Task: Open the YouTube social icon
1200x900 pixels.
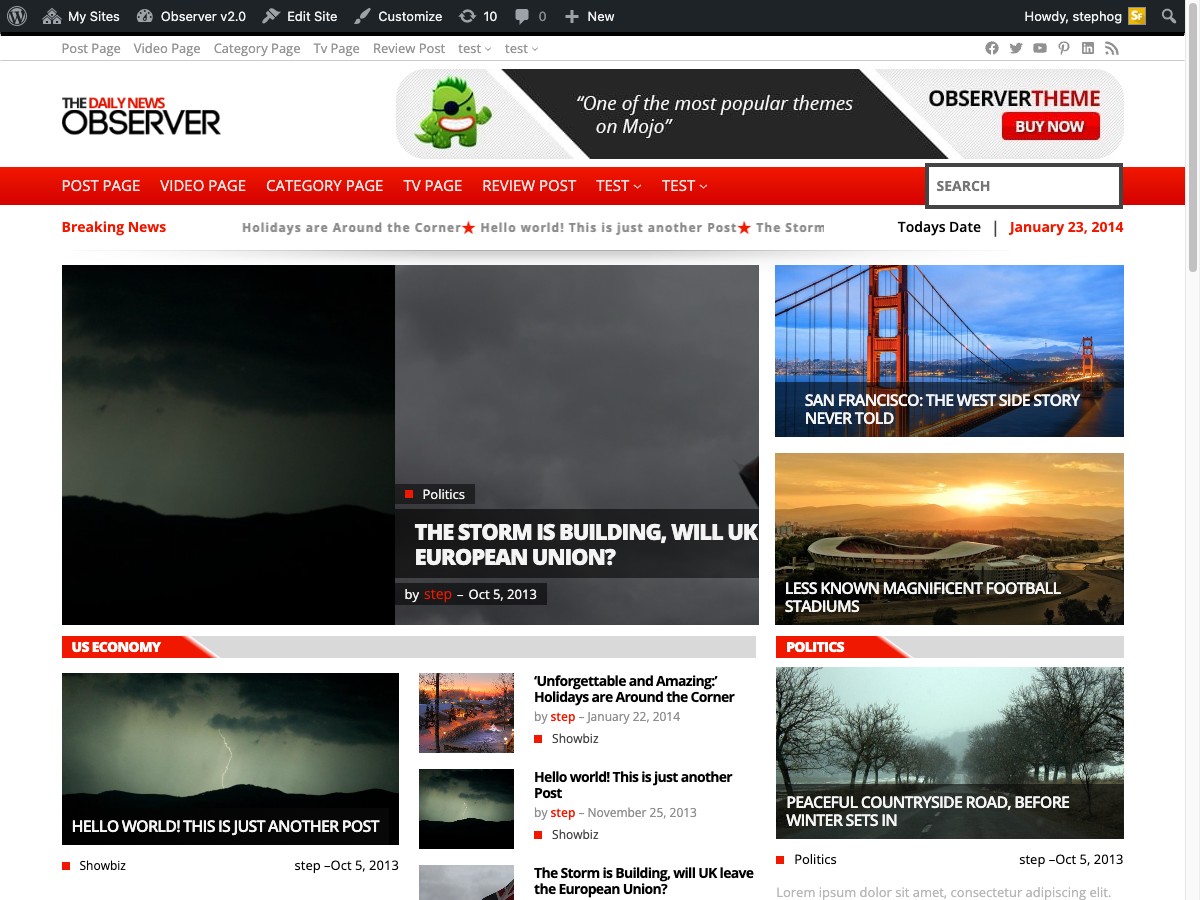Action: point(1040,48)
